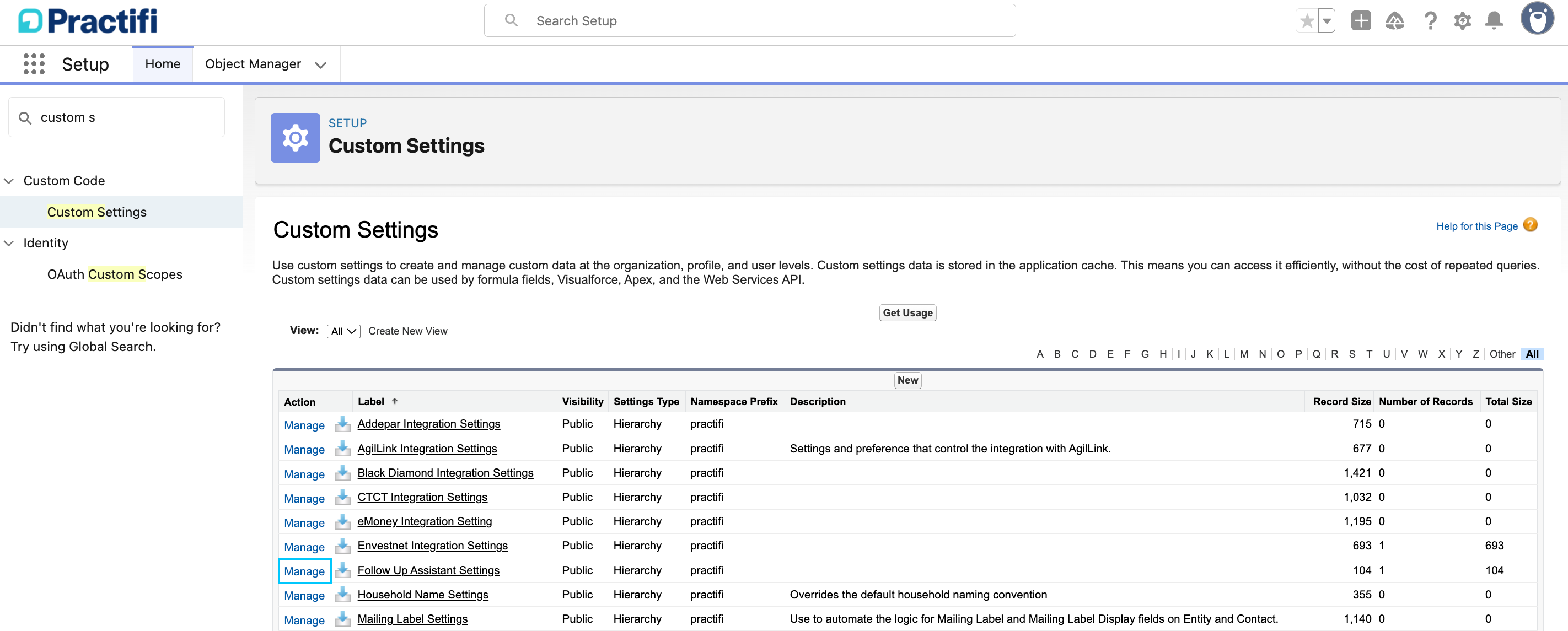Switch to the Home tab

point(163,64)
